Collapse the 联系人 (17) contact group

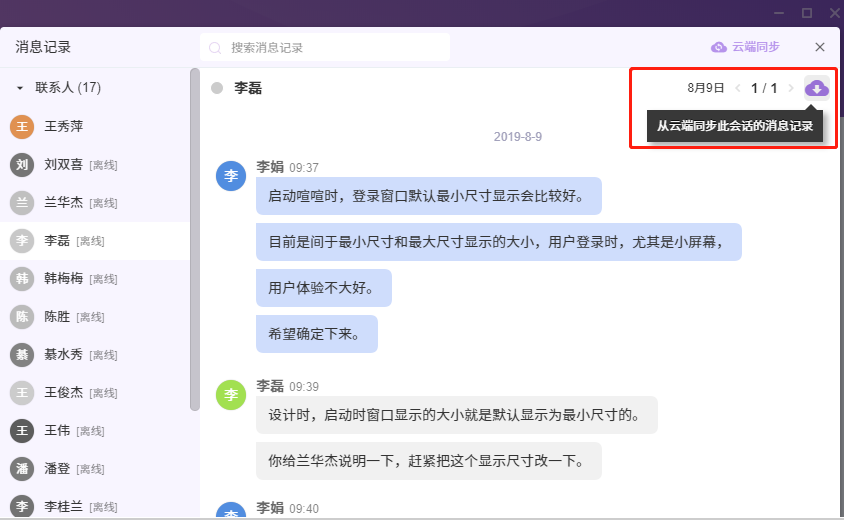click(20, 88)
